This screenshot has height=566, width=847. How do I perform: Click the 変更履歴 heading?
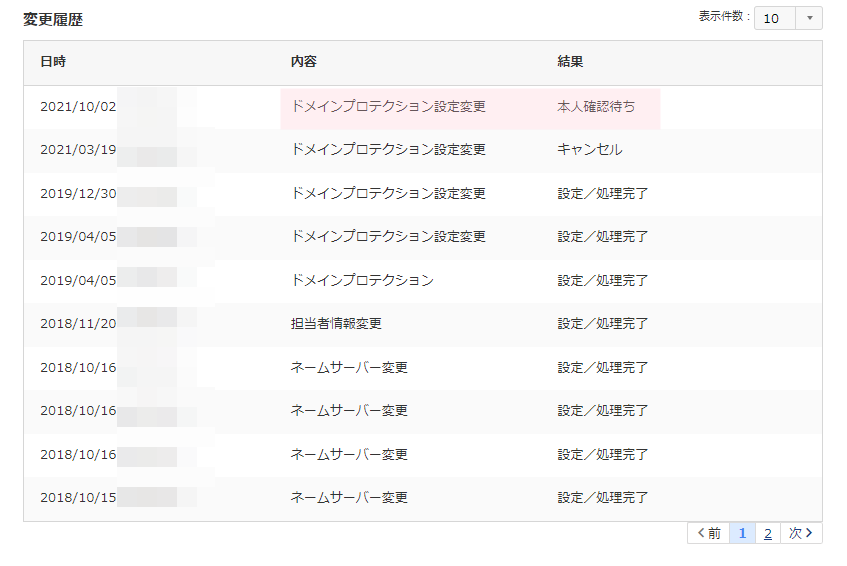pos(53,20)
